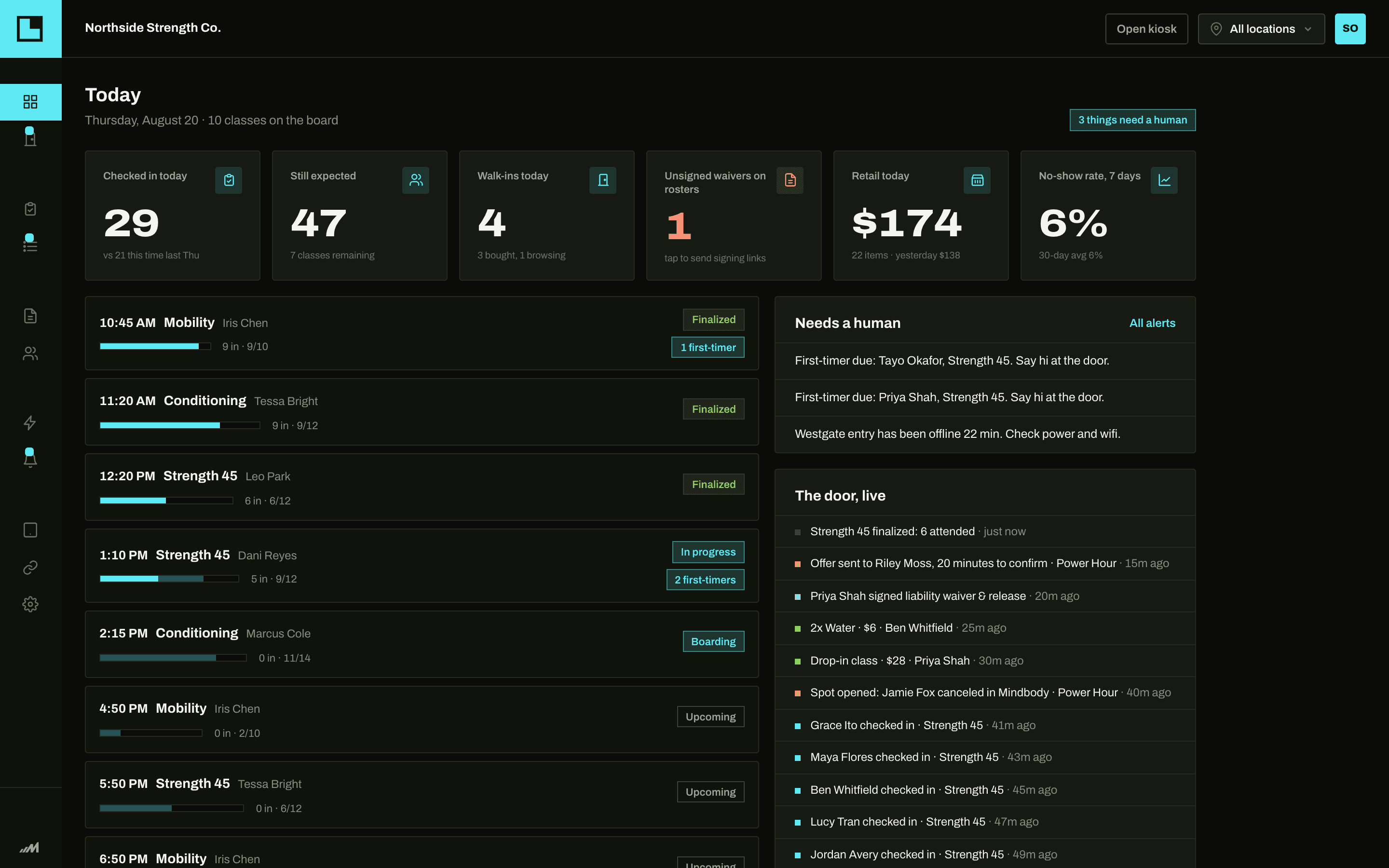Open the clipboard check icon in sidebar
This screenshot has height=868, width=1389.
30,209
